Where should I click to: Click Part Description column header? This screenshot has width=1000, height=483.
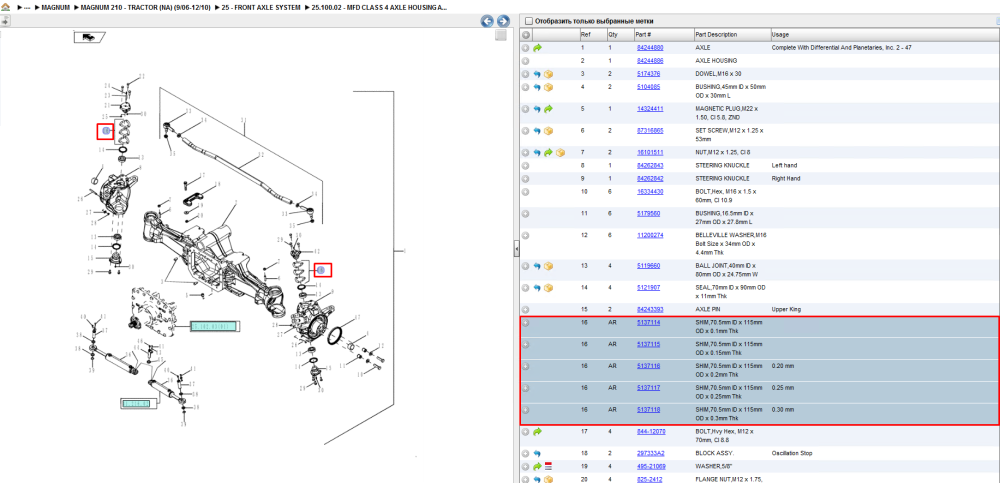click(x=732, y=34)
